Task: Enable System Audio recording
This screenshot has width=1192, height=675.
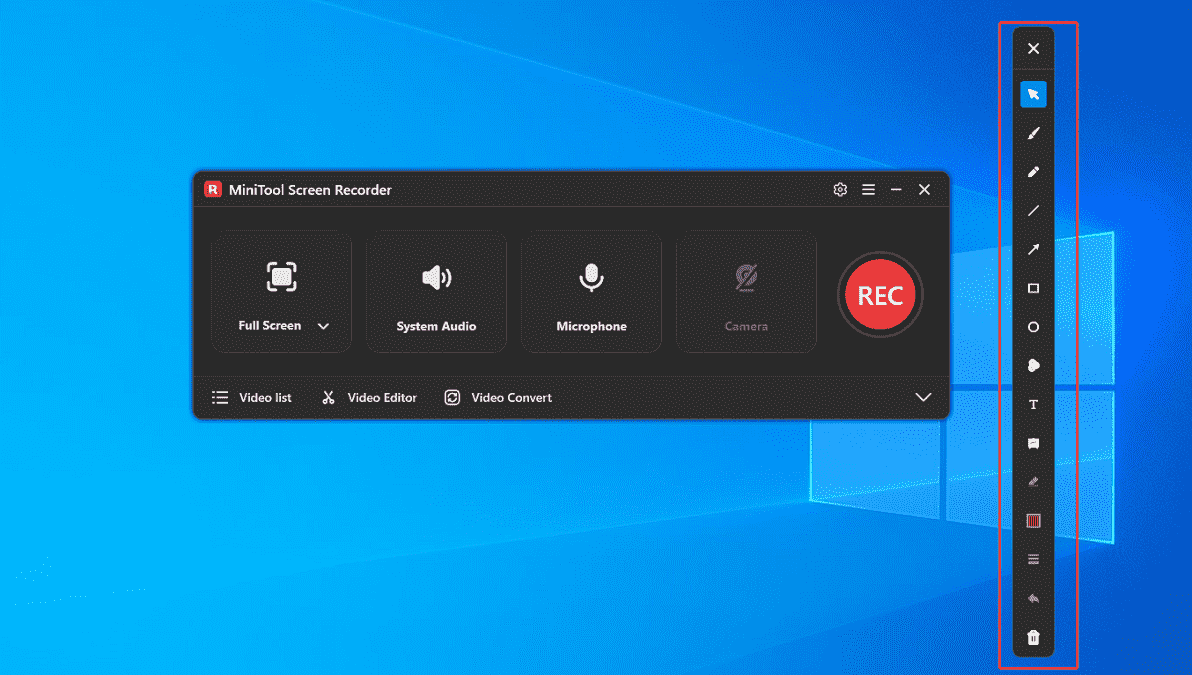Action: coord(436,291)
